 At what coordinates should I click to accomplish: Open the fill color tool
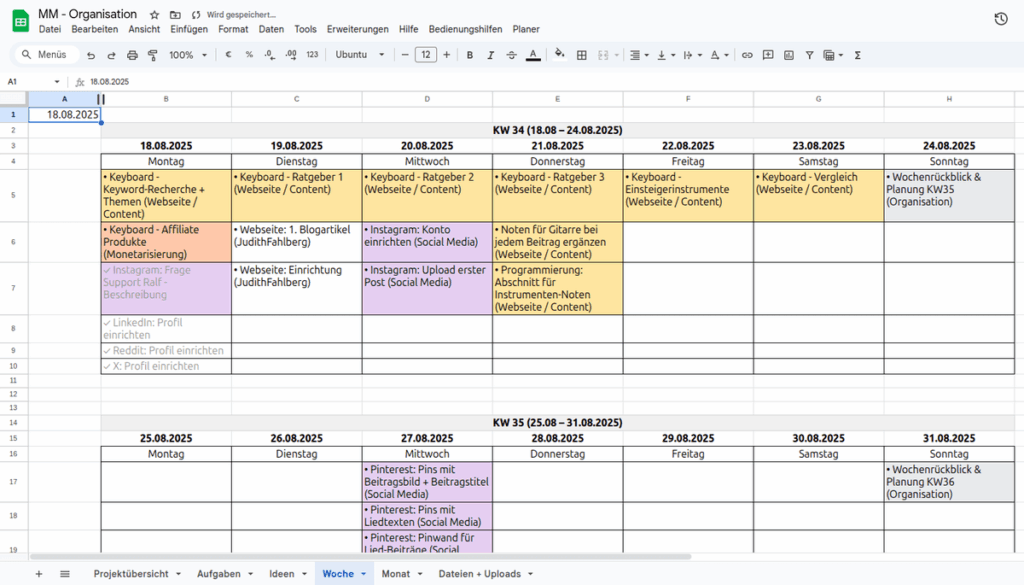point(559,55)
